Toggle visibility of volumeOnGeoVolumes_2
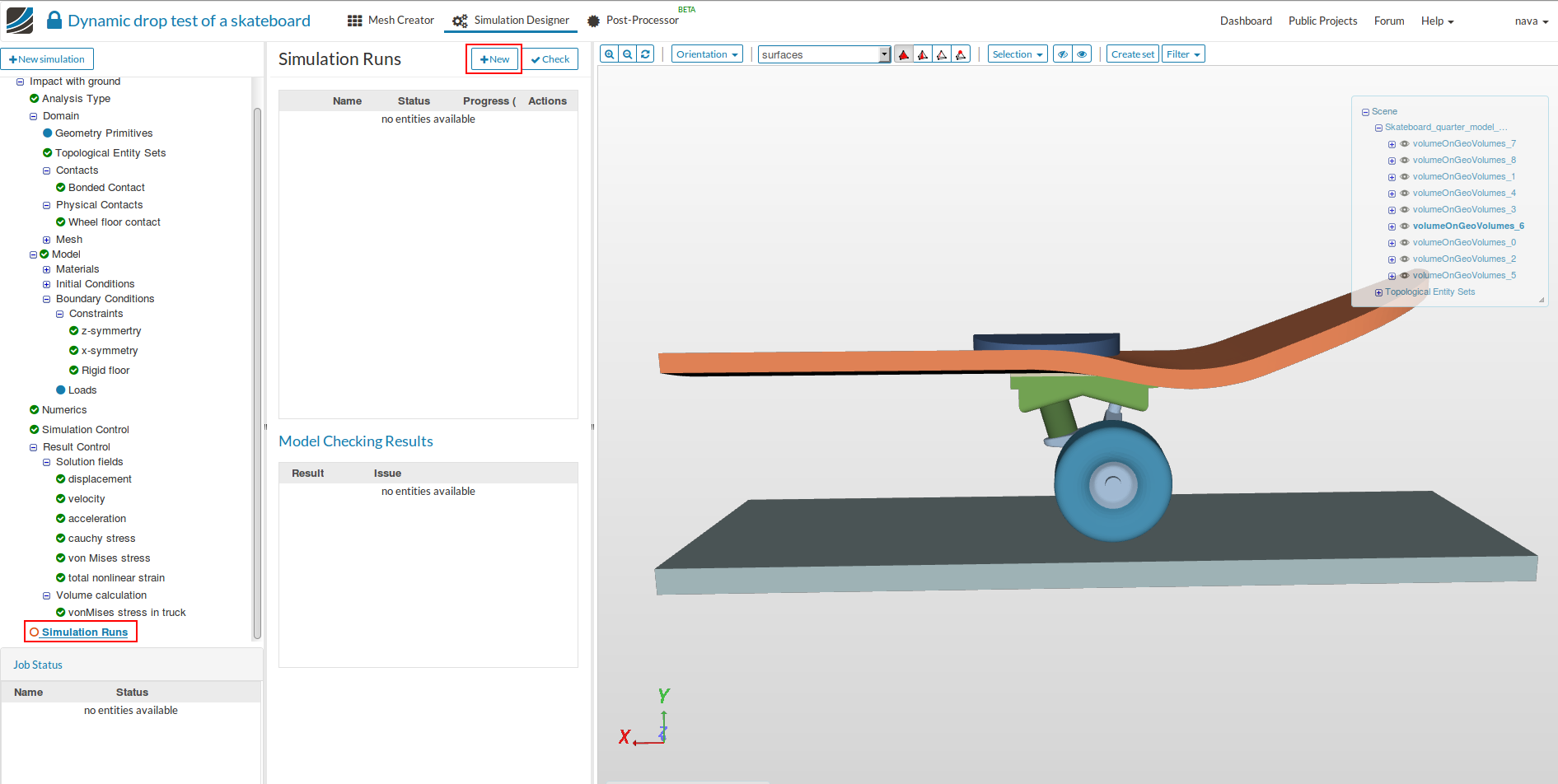Image resolution: width=1558 pixels, height=784 pixels. [1405, 259]
